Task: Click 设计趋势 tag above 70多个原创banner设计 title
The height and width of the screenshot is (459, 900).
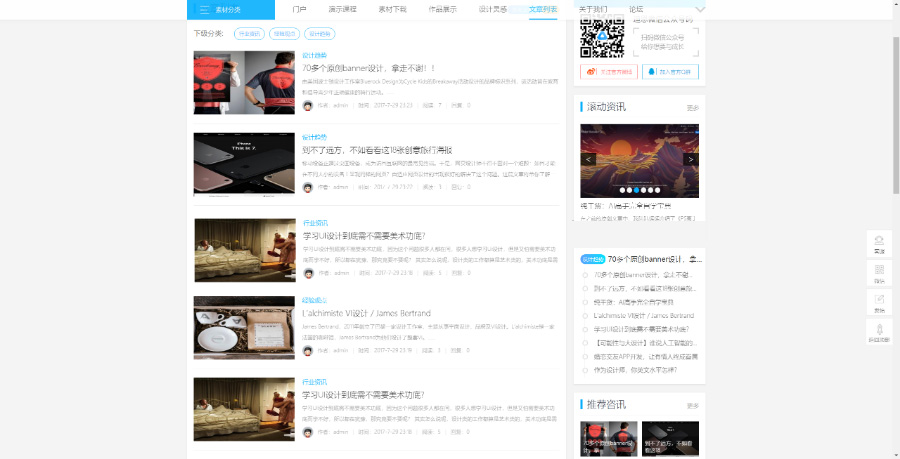Action: tap(315, 56)
